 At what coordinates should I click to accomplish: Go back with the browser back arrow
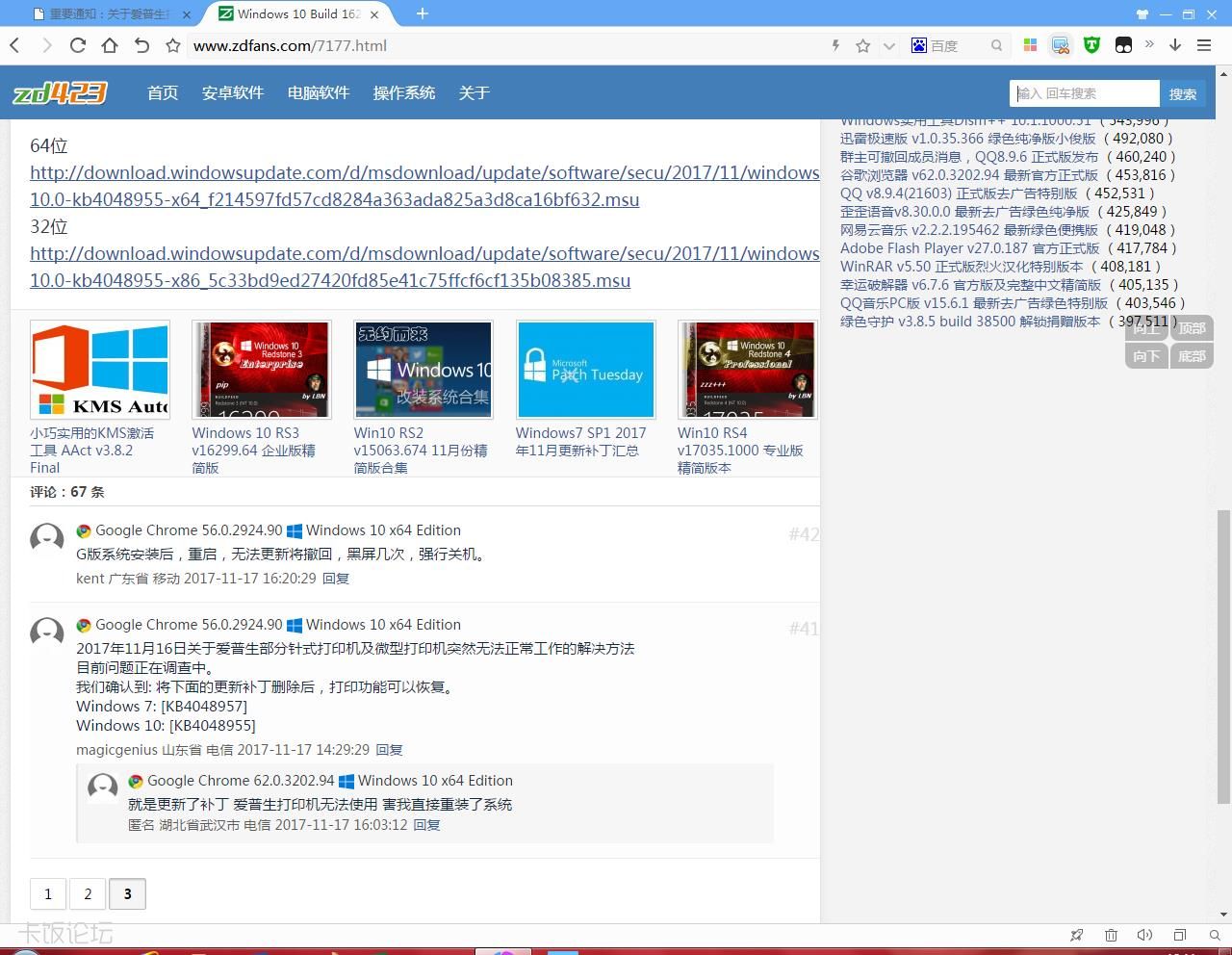coord(14,45)
